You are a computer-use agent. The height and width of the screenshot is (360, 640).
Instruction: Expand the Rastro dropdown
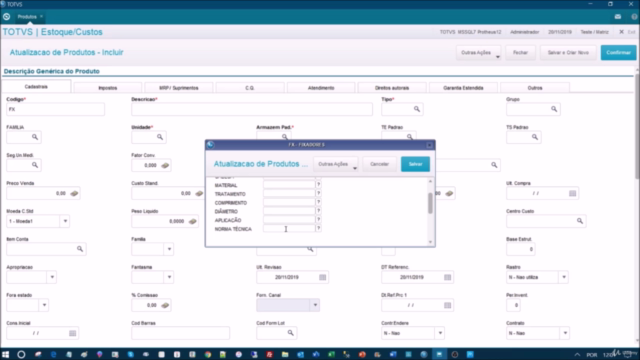pyautogui.click(x=564, y=277)
